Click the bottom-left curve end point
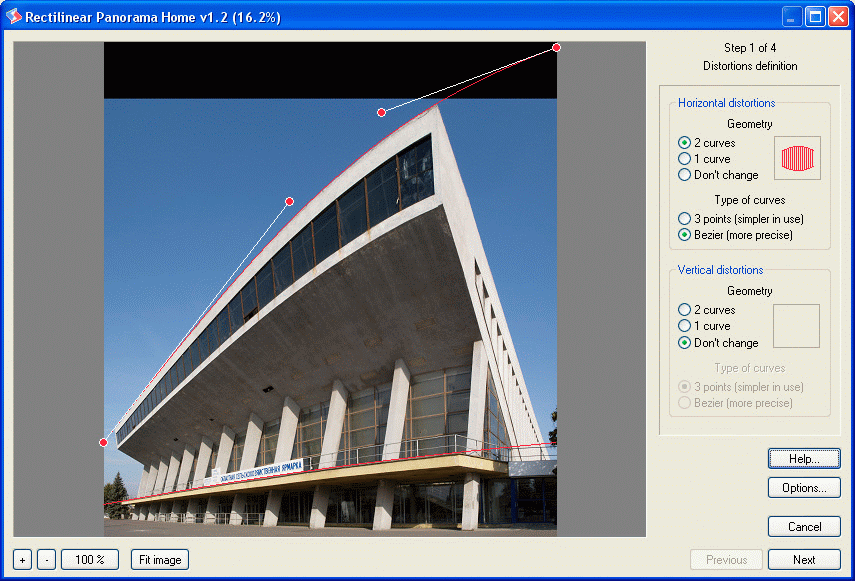Screen dimensions: 855x581 click(103, 442)
